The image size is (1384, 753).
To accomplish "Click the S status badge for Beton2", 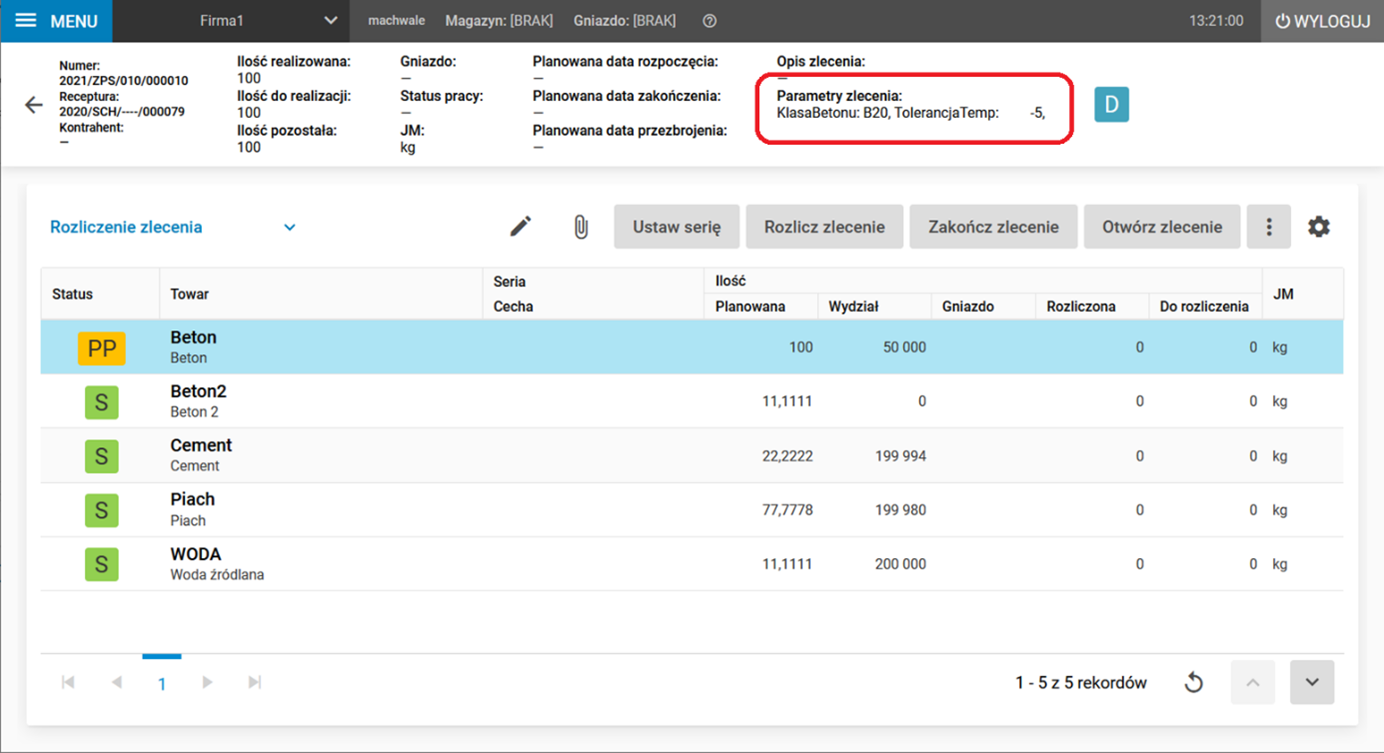I will tap(101, 402).
